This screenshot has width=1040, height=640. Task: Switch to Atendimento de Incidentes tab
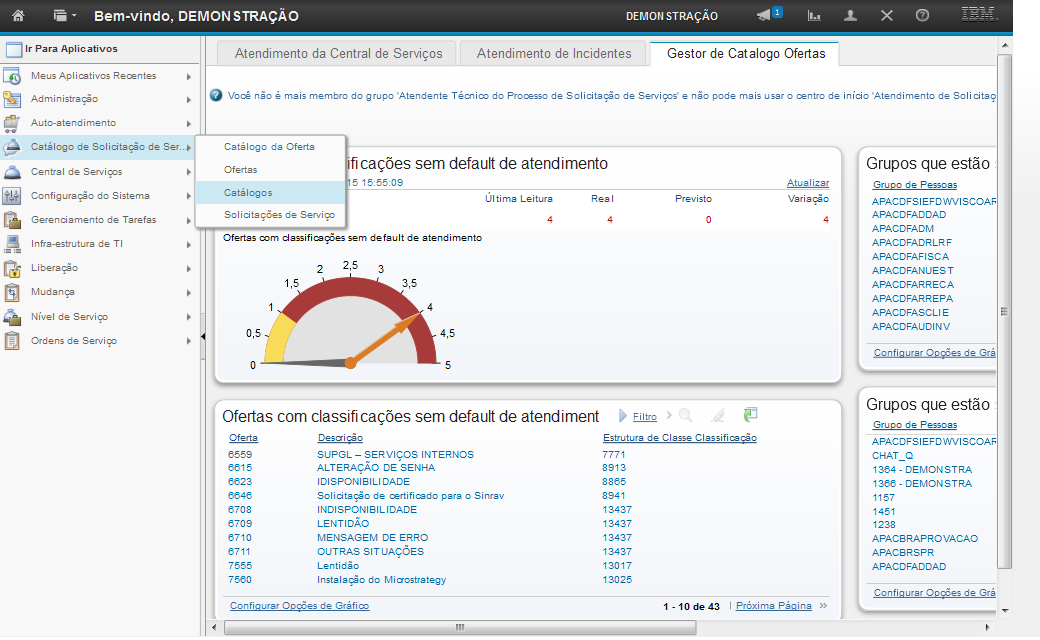click(x=554, y=54)
